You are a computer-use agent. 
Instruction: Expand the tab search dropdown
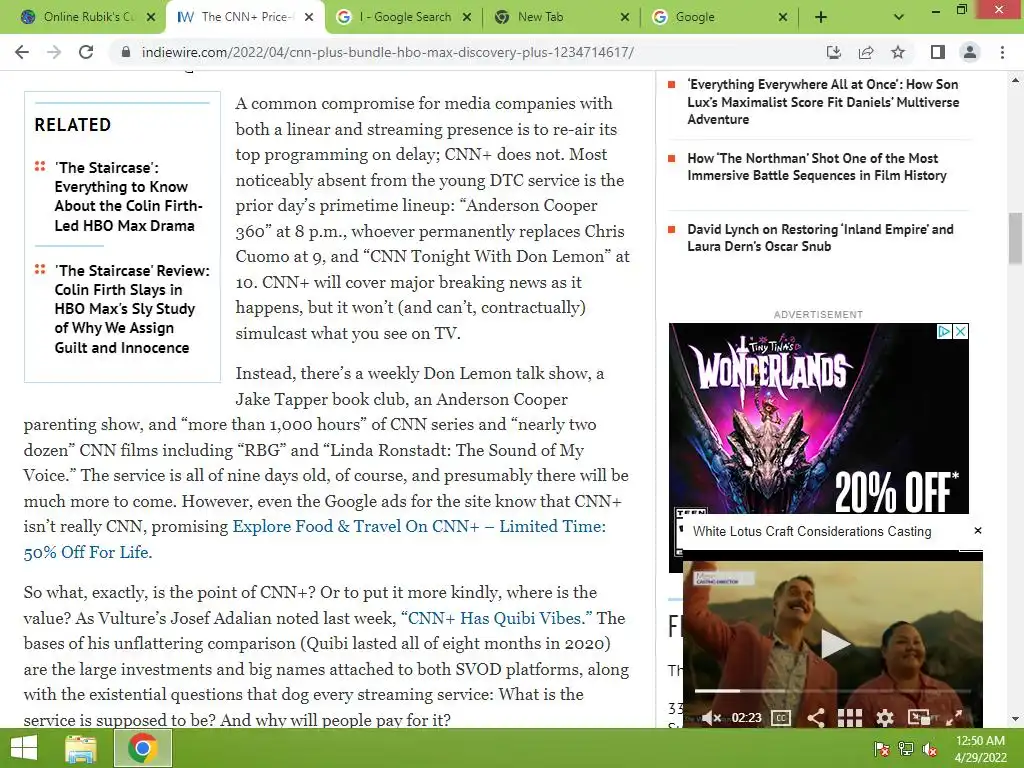899,17
